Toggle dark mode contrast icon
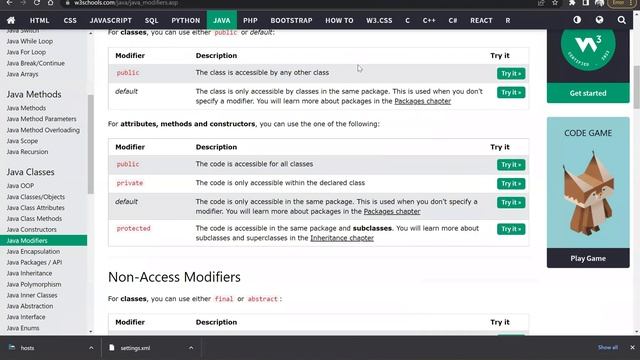The width and height of the screenshot is (640, 360). 577,20
